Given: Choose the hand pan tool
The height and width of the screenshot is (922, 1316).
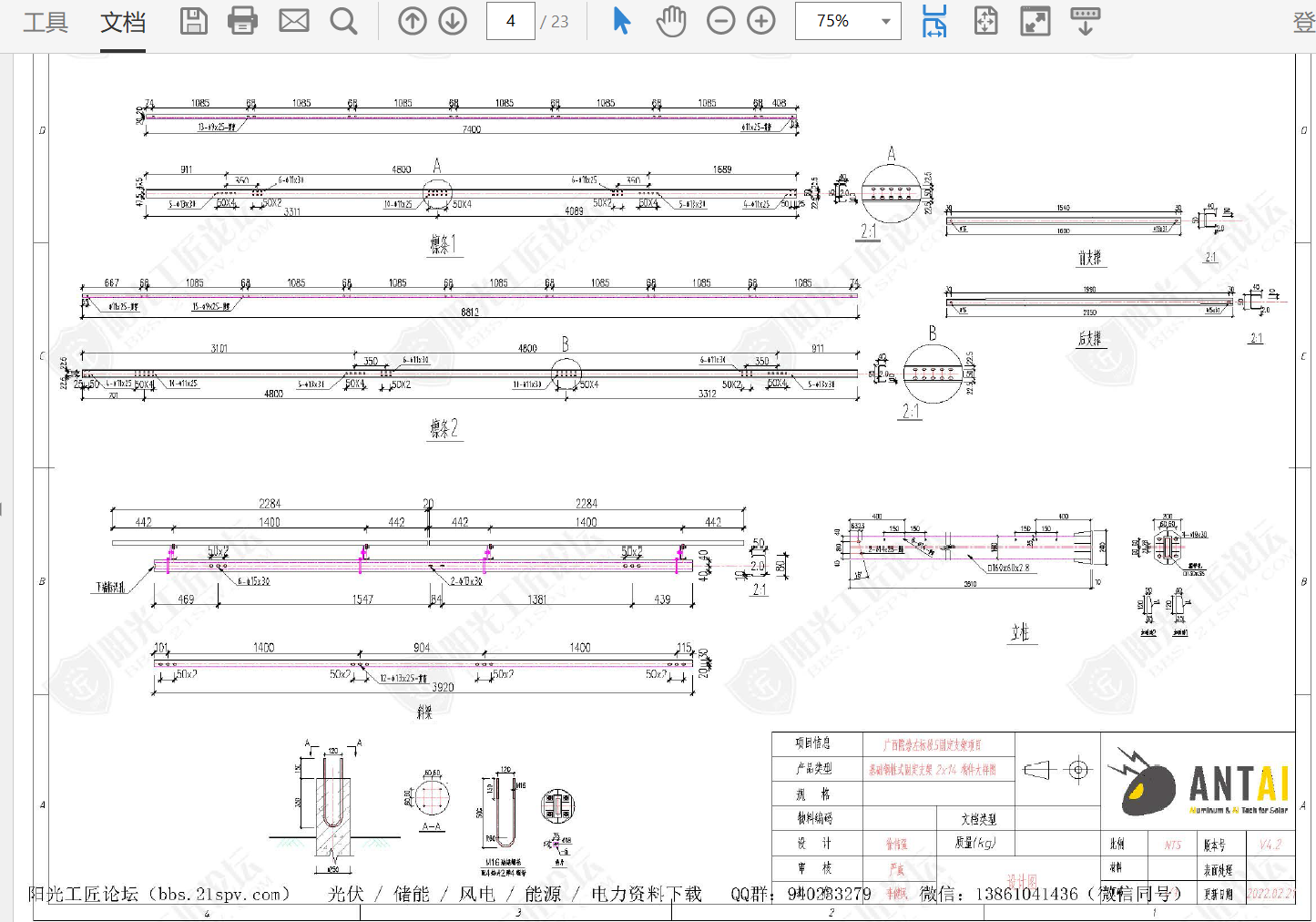Looking at the screenshot, I should [x=671, y=21].
